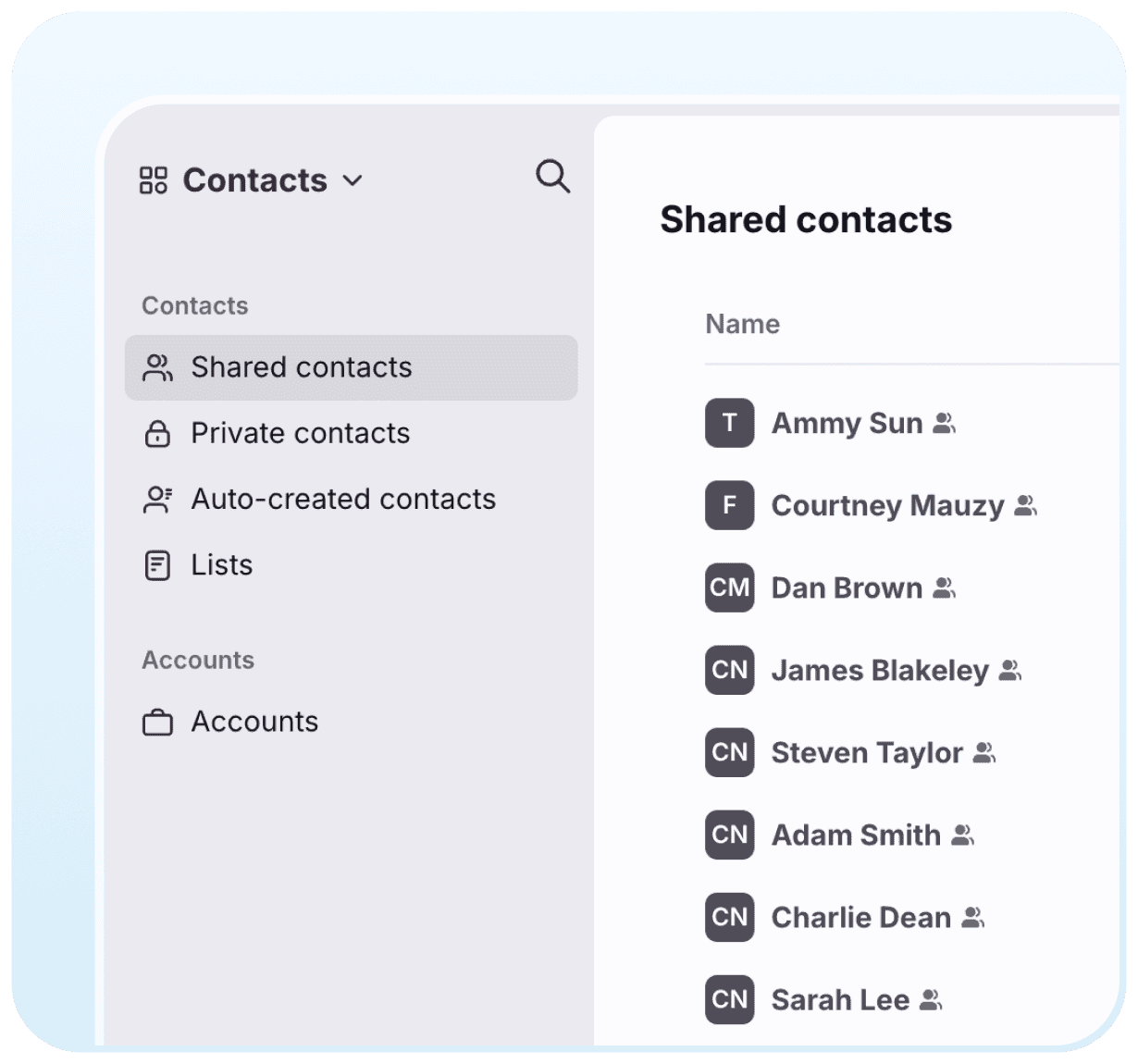Select Shared contacts in sidebar

[352, 367]
